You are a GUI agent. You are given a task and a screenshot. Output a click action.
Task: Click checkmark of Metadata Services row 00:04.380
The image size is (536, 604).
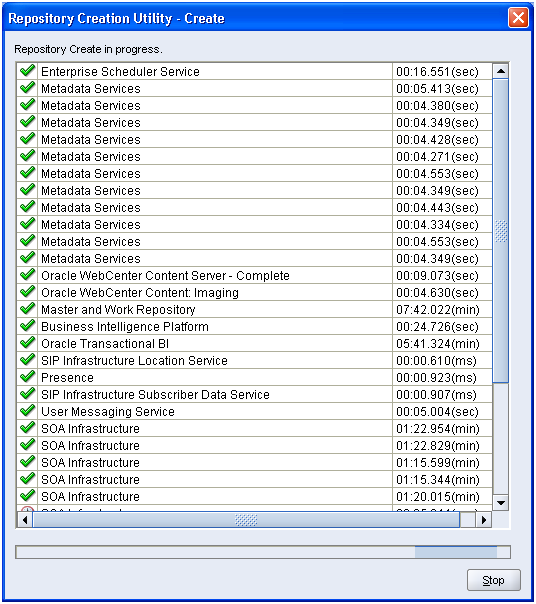pyautogui.click(x=27, y=105)
